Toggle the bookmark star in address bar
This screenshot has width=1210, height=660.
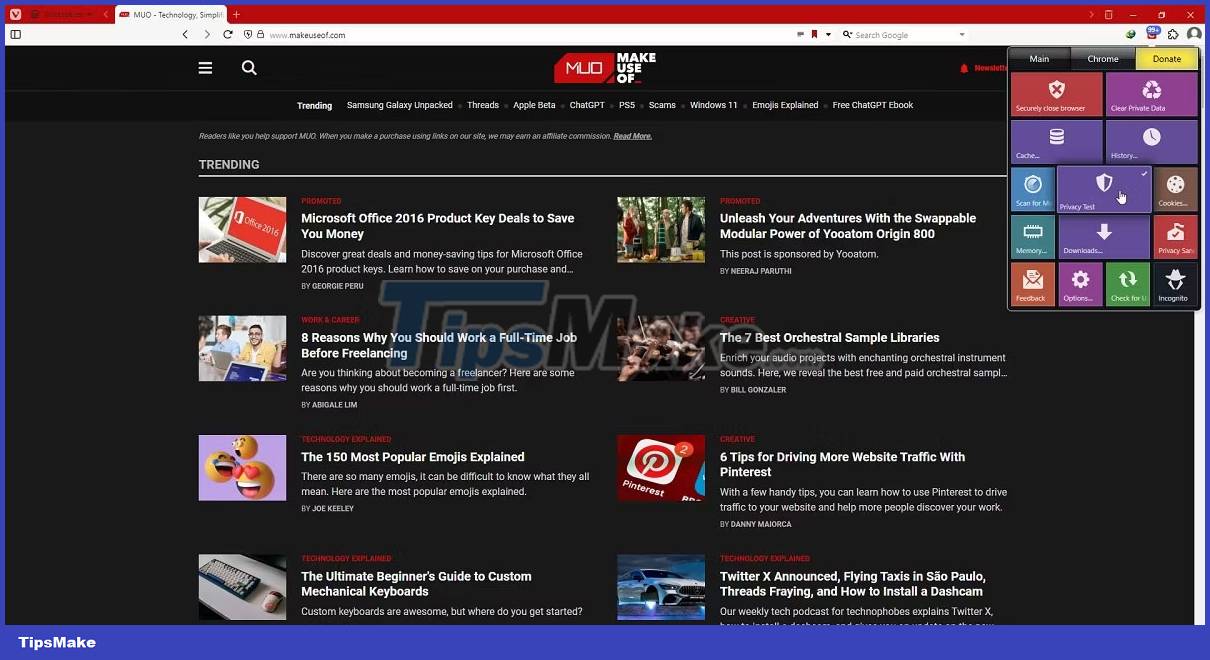pyautogui.click(x=815, y=33)
